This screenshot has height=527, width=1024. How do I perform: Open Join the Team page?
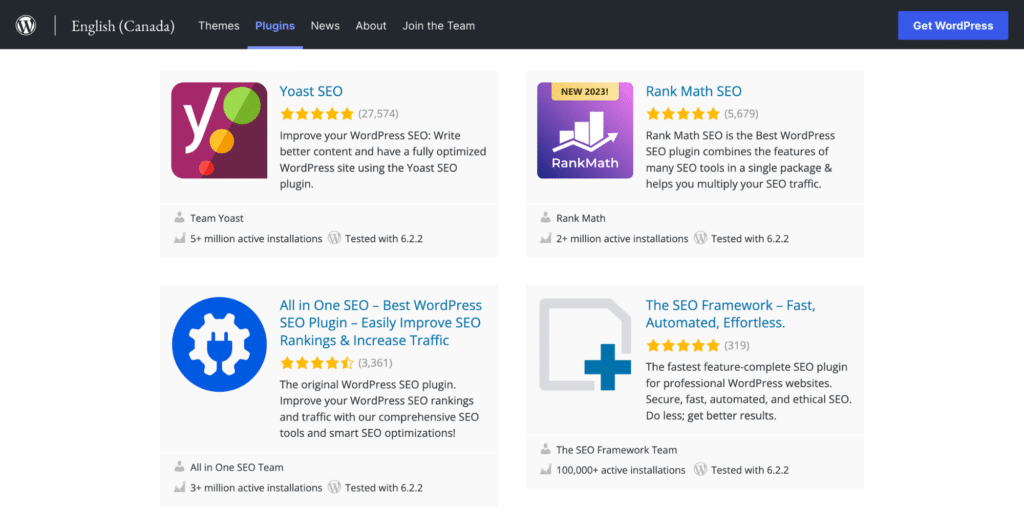[x=439, y=25]
